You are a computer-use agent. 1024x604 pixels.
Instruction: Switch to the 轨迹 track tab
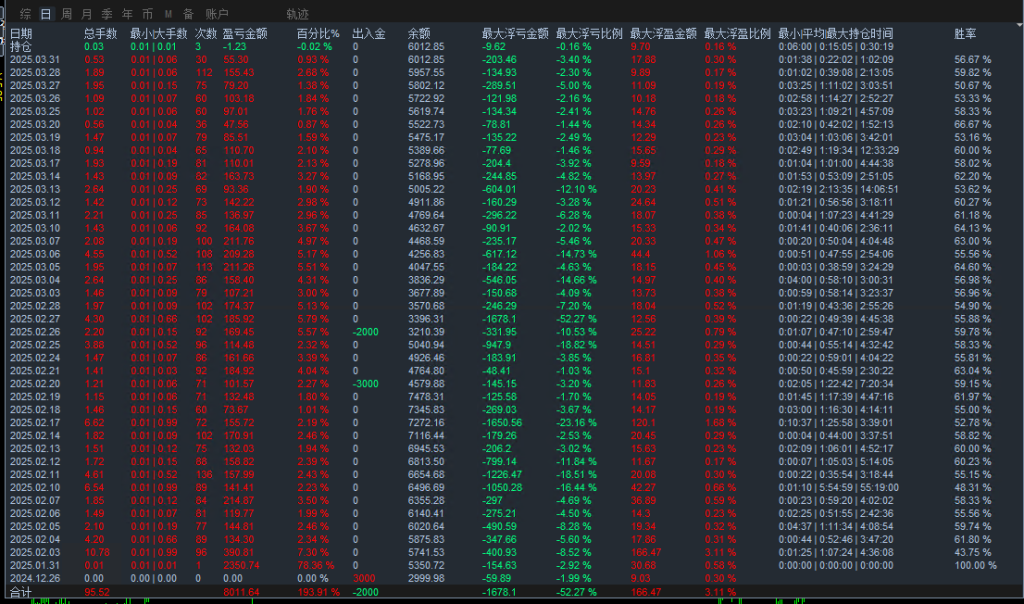coord(297,14)
